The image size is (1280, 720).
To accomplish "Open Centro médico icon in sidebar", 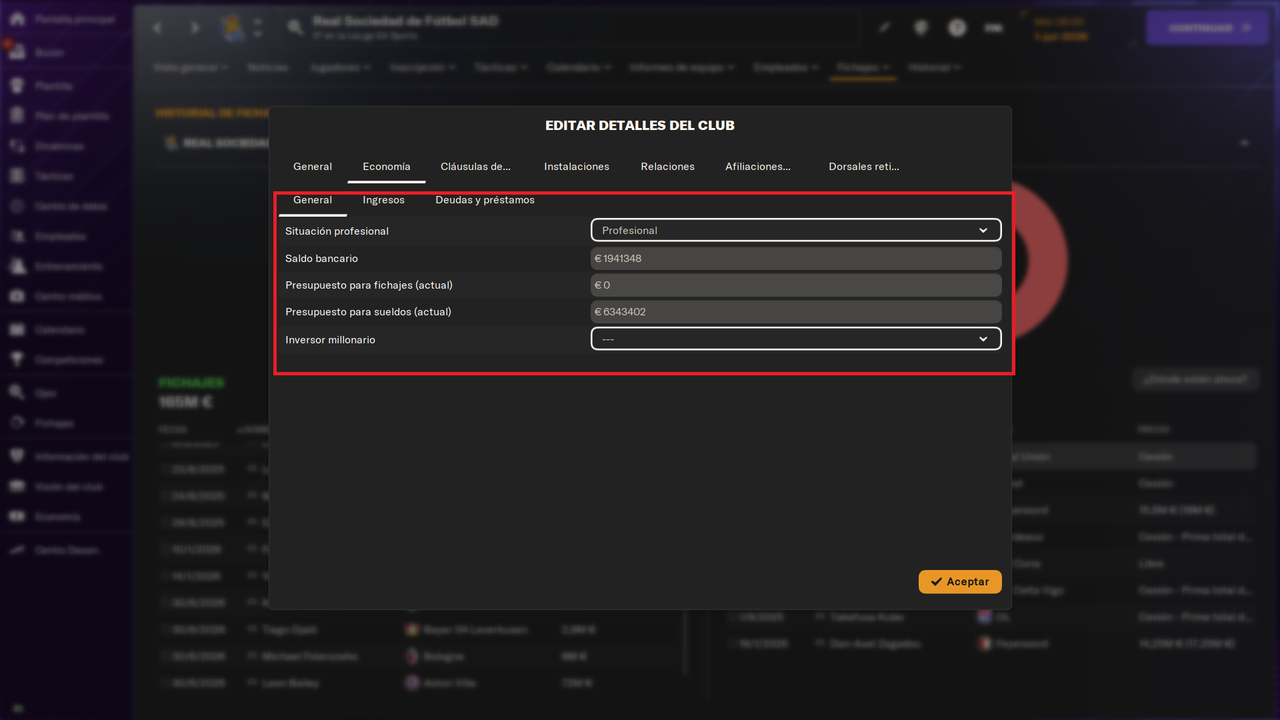I will 17,297.
